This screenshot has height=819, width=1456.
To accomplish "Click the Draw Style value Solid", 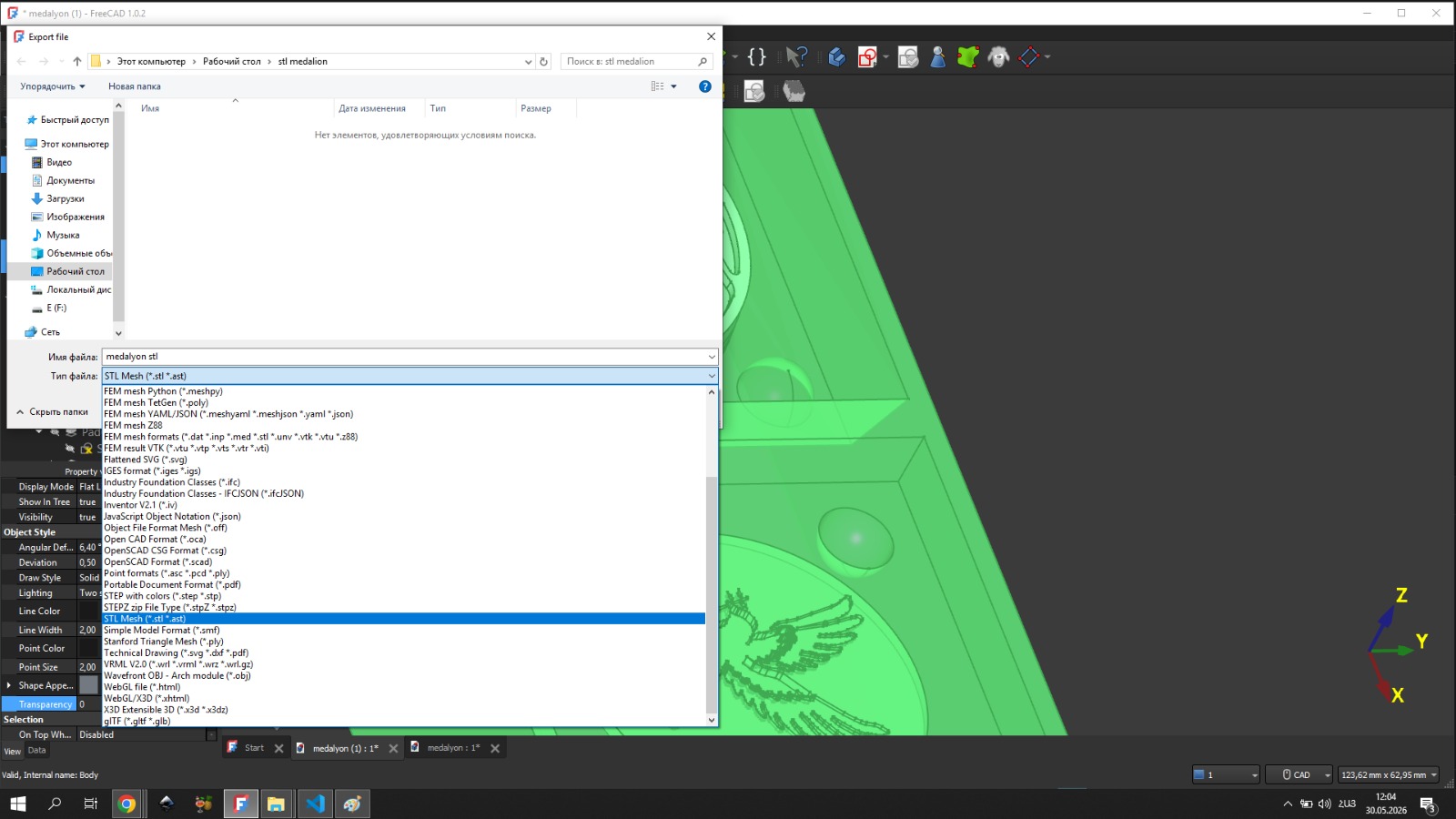I will (89, 578).
